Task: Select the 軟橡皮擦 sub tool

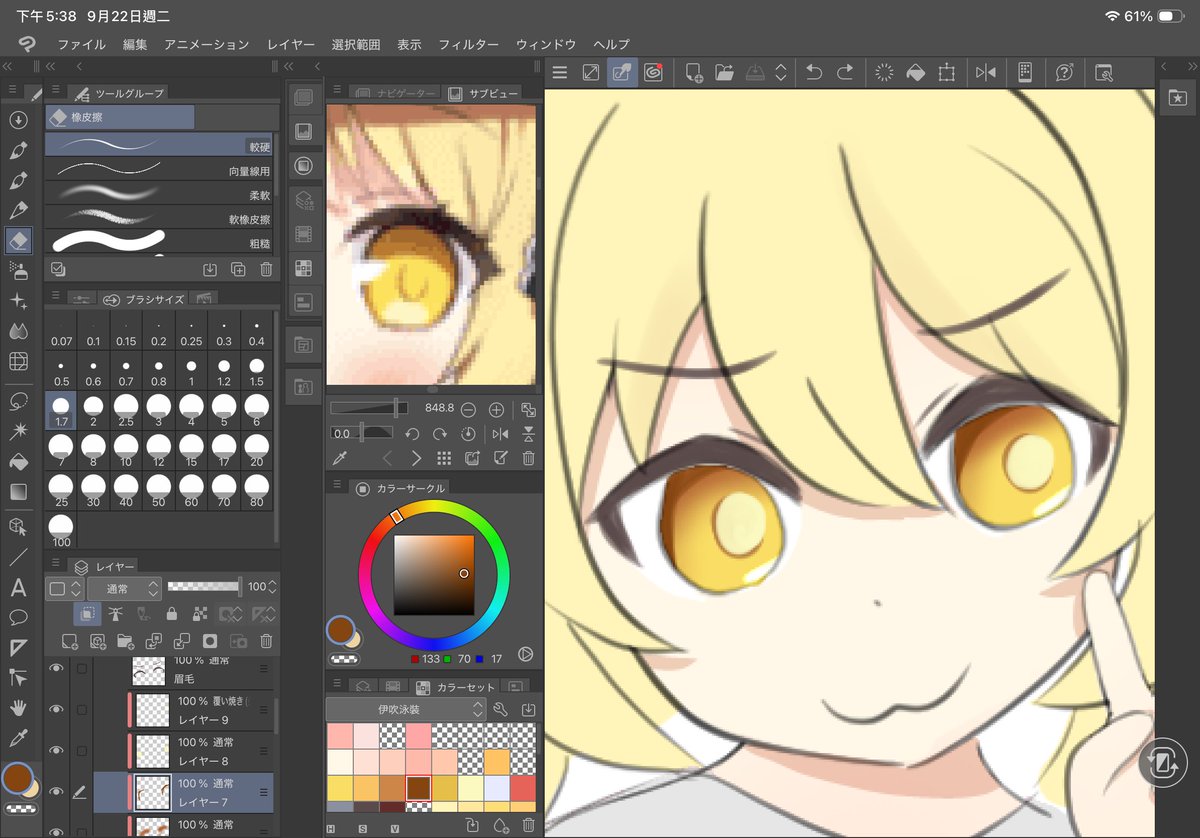Action: click(159, 217)
